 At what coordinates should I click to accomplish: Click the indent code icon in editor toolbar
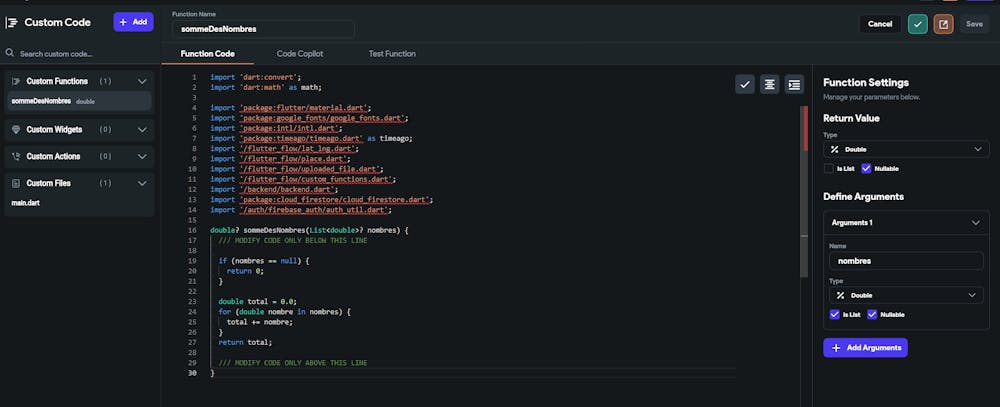[x=794, y=84]
